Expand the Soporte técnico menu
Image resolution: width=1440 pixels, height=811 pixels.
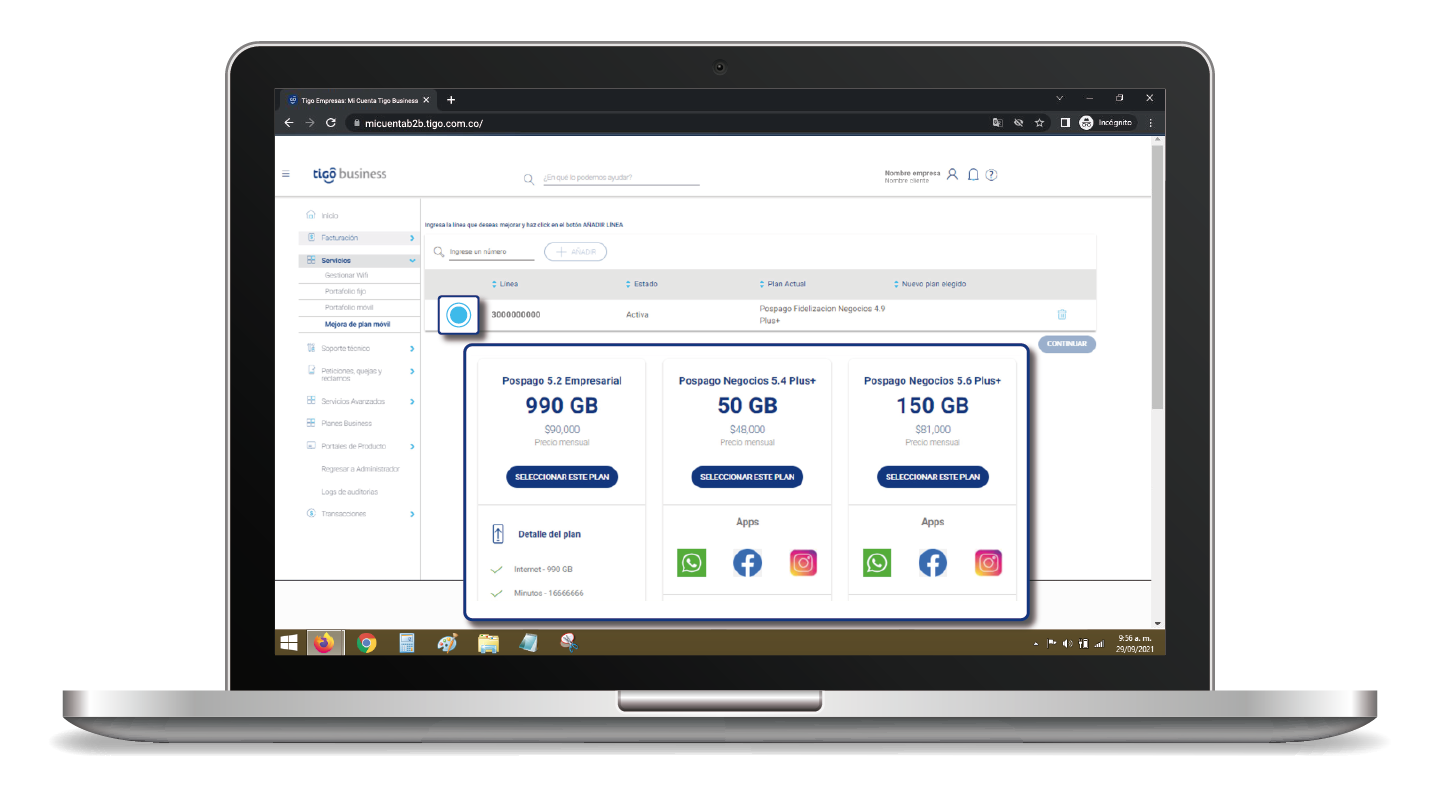point(360,348)
